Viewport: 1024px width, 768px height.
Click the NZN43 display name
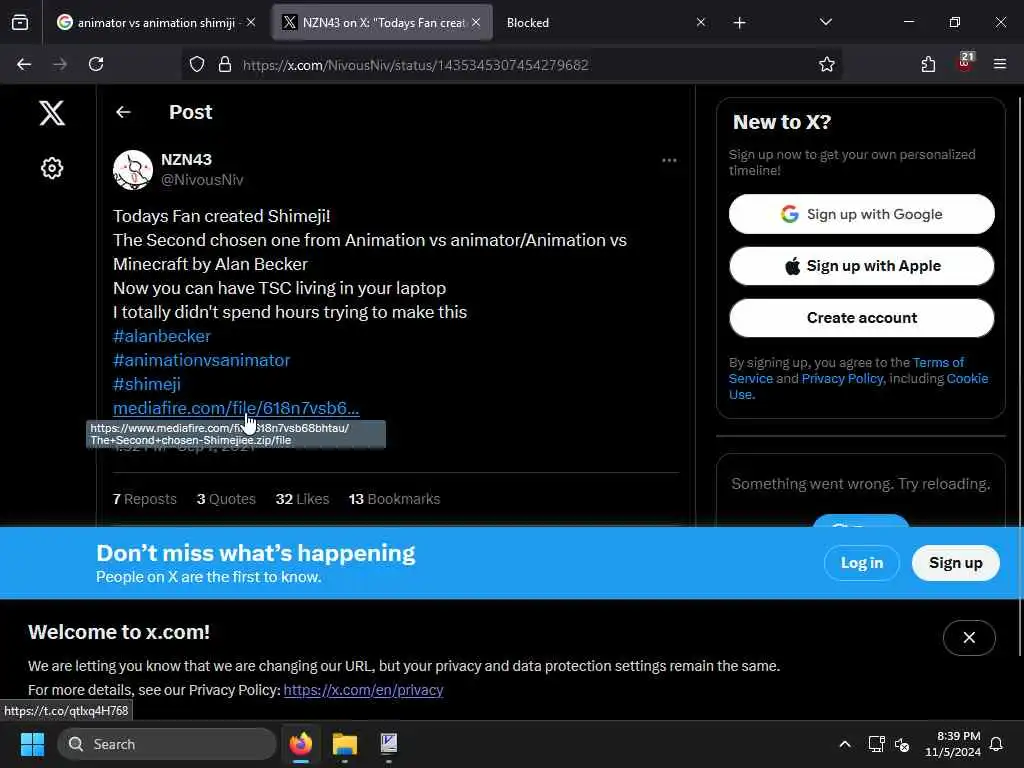pos(186,159)
